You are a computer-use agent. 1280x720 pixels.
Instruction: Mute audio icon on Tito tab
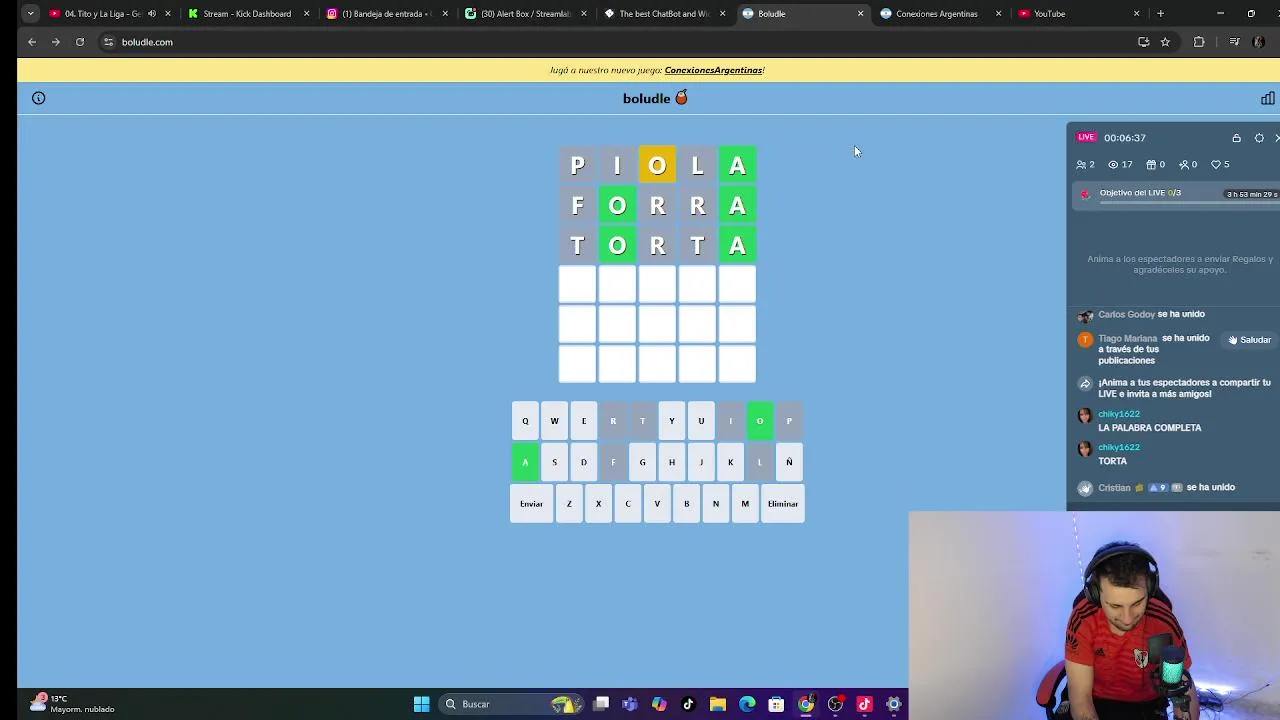[x=152, y=14]
